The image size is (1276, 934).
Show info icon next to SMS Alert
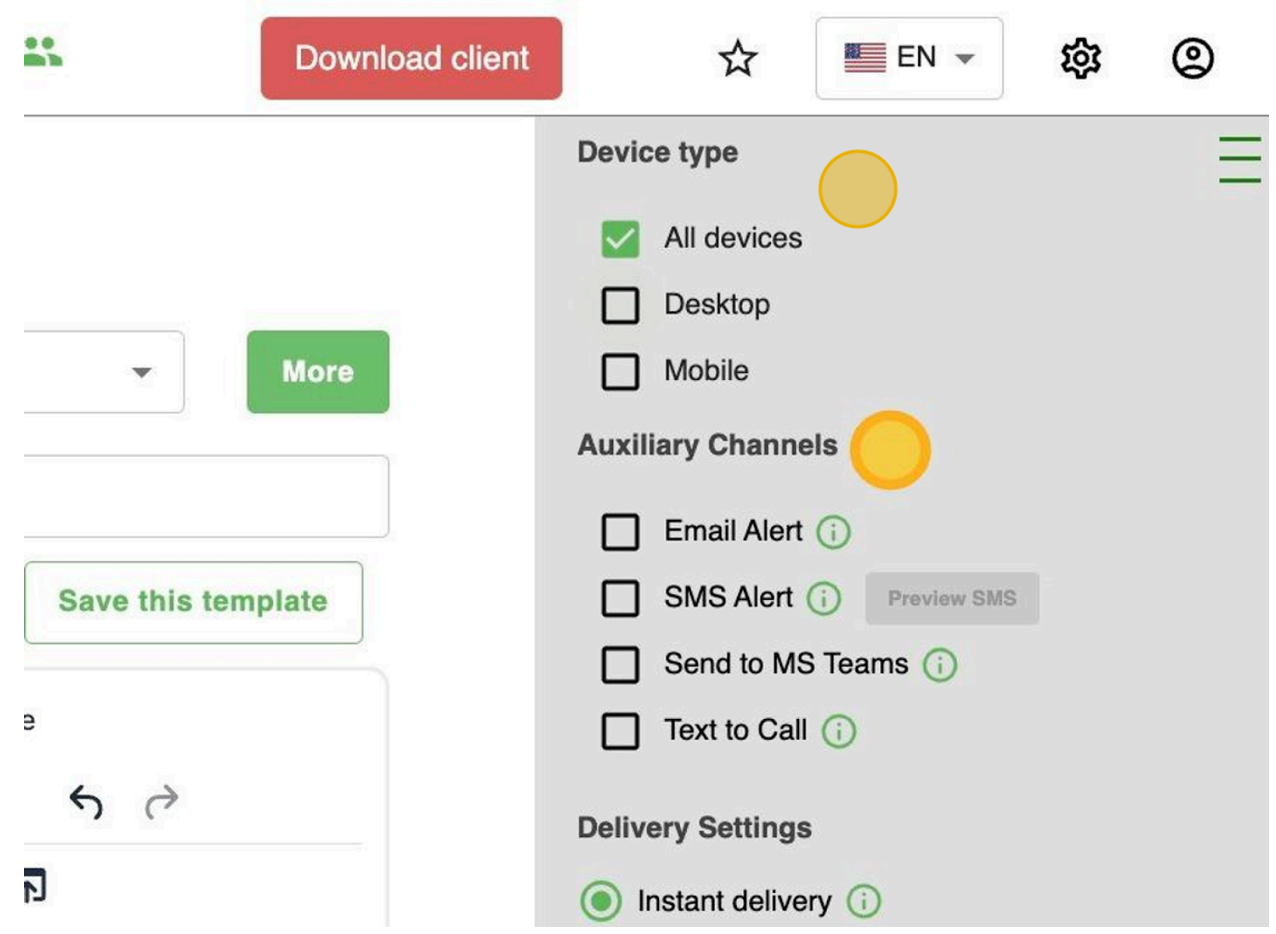point(823,599)
